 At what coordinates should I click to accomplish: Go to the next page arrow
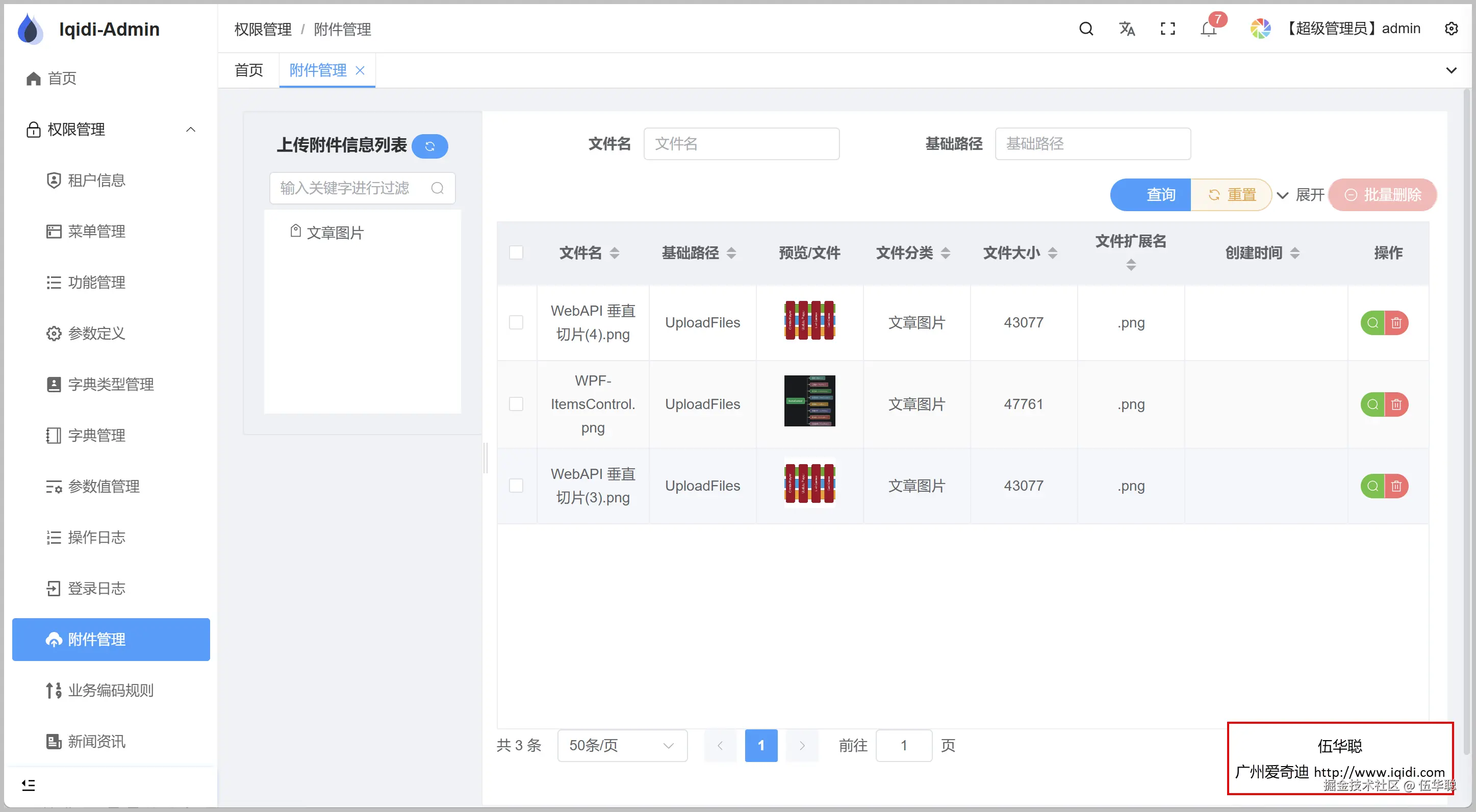pos(802,746)
